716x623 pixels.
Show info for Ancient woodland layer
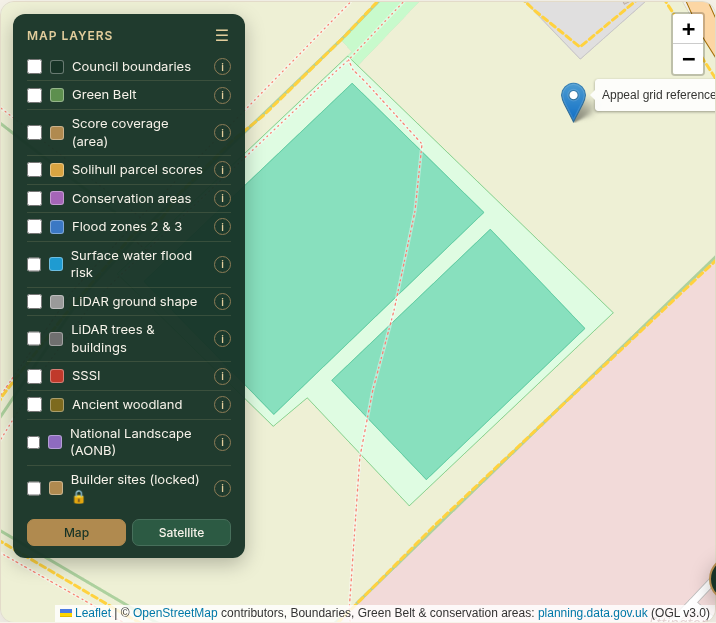click(x=222, y=405)
